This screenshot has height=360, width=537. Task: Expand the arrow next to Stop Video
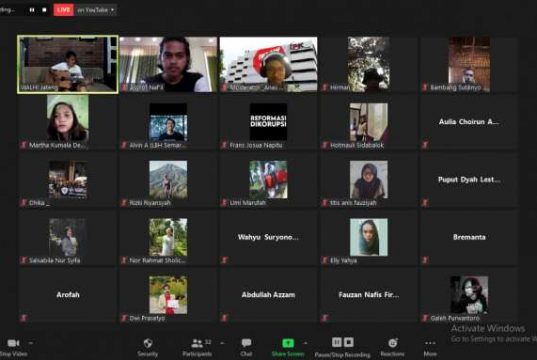click(x=30, y=343)
